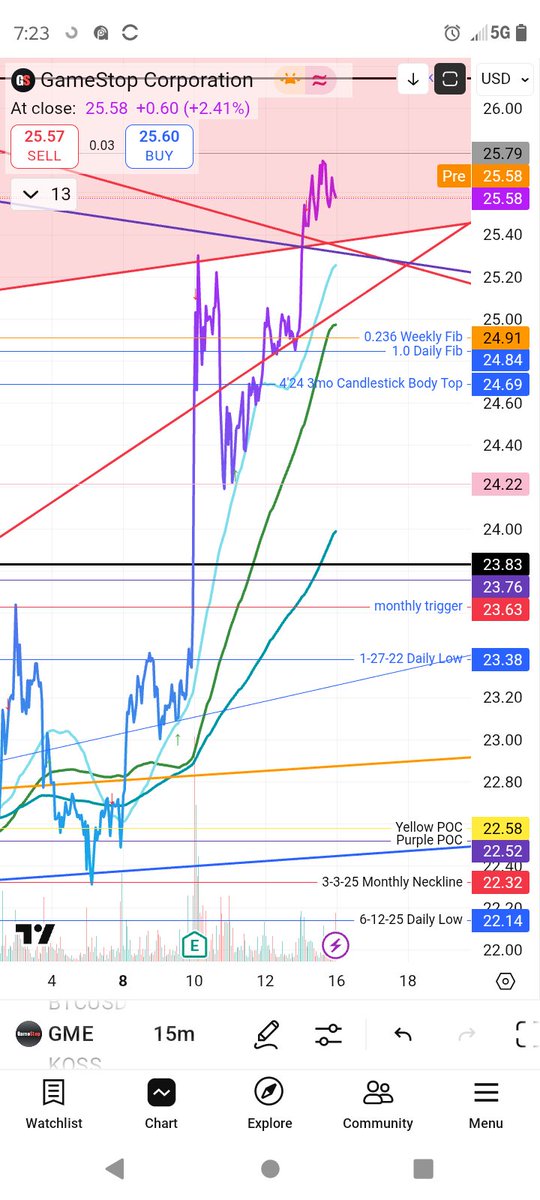Open chart settings hexagon gear icon

[505, 981]
